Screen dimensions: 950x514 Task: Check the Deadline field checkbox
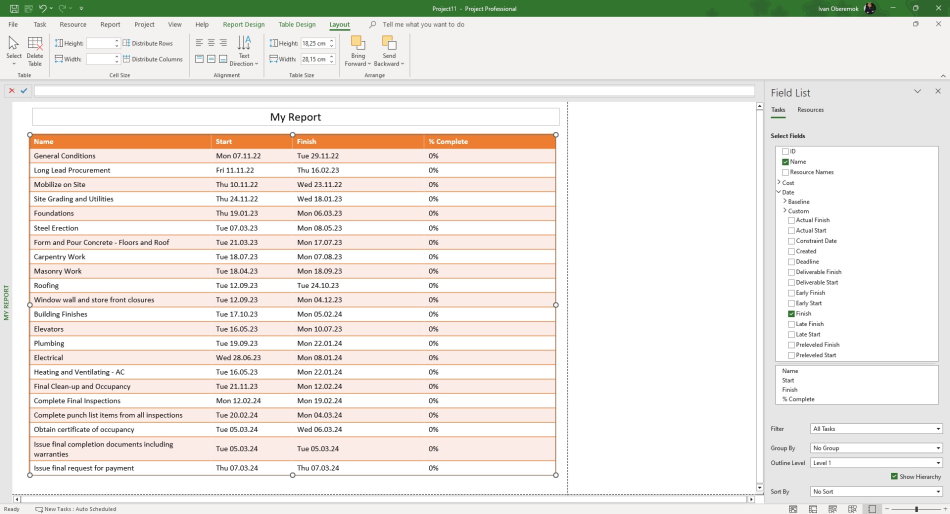click(x=791, y=262)
